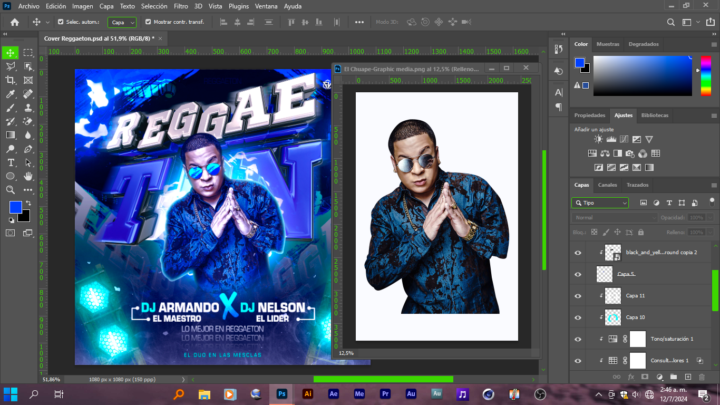Select the Move tool
Screen dimensions: 720x405
[x=10, y=53]
